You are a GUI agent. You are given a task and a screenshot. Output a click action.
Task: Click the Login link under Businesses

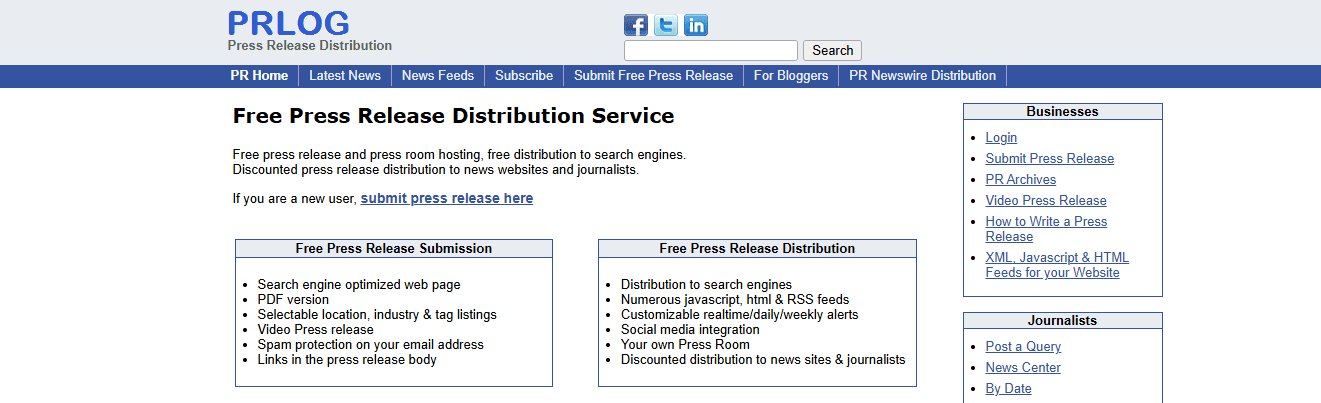(x=1001, y=138)
